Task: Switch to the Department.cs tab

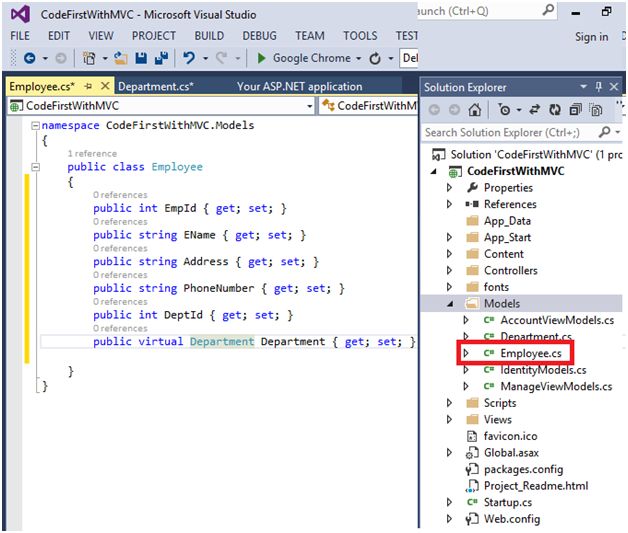Action: point(155,87)
